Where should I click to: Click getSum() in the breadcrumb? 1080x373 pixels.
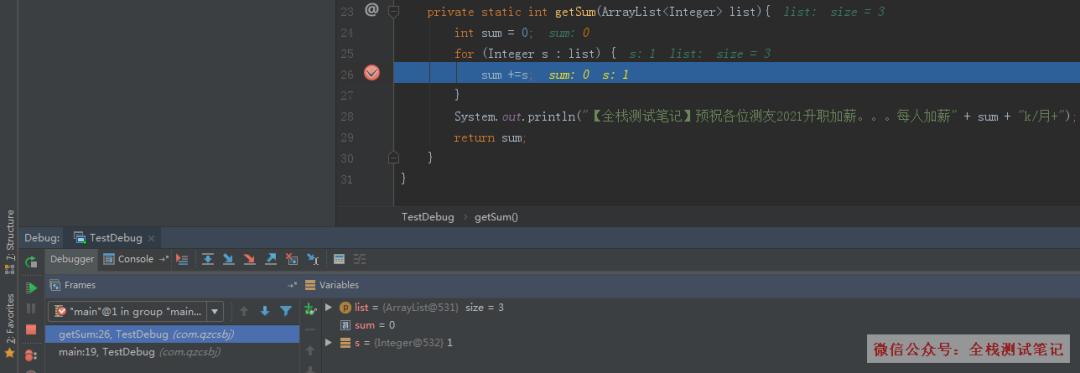[x=496, y=217]
